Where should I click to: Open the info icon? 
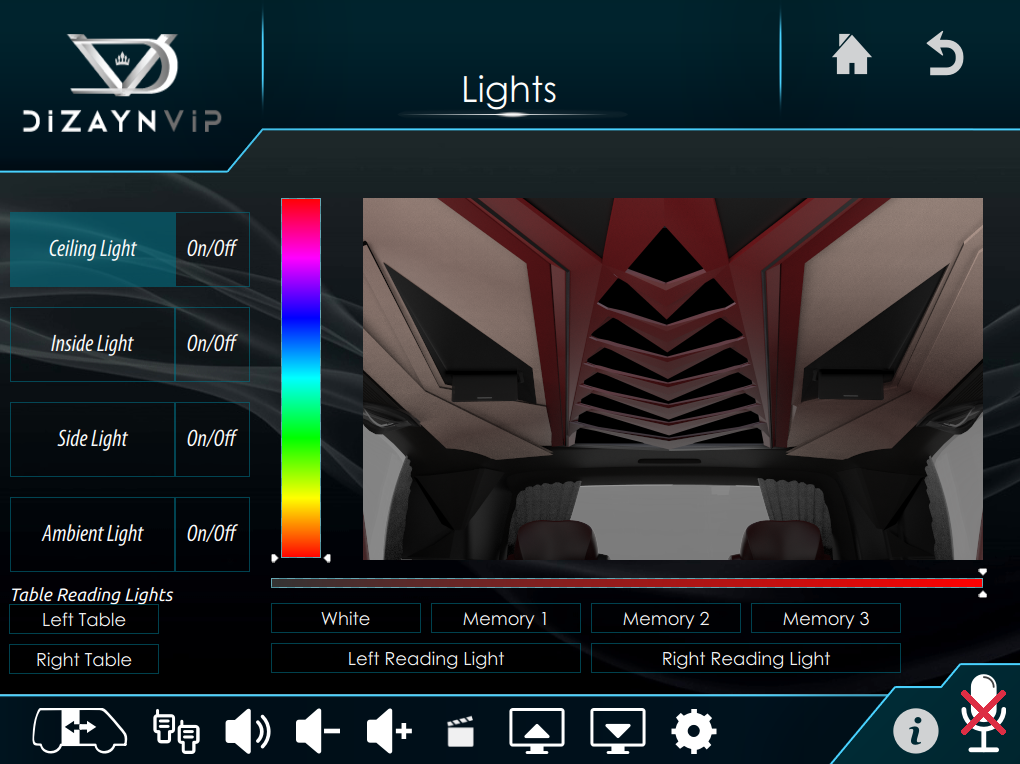point(915,732)
